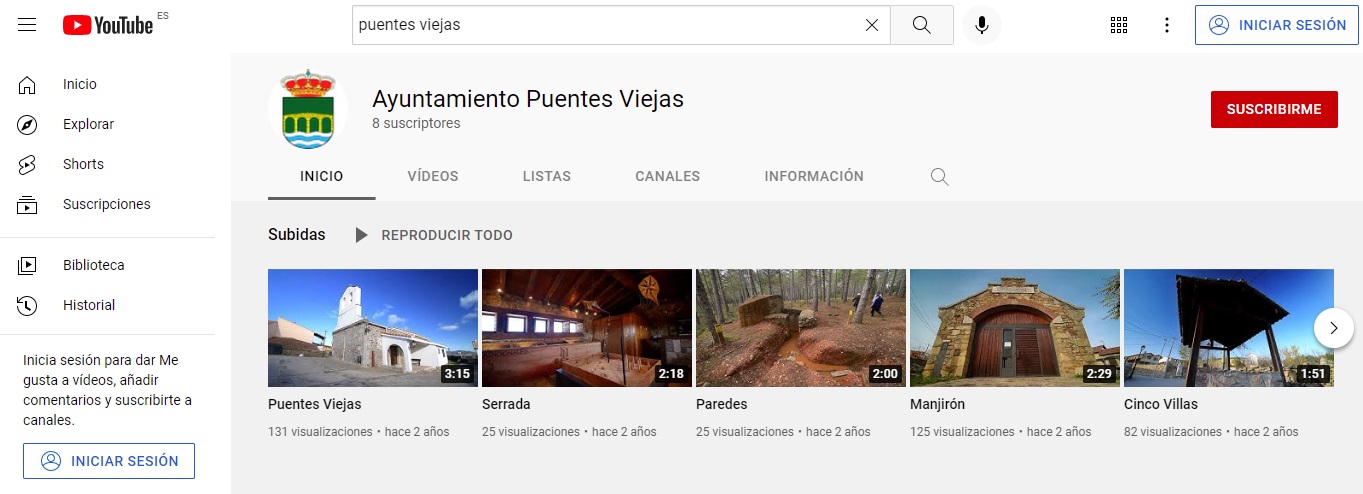Show next videos with the right arrow

tap(1333, 327)
